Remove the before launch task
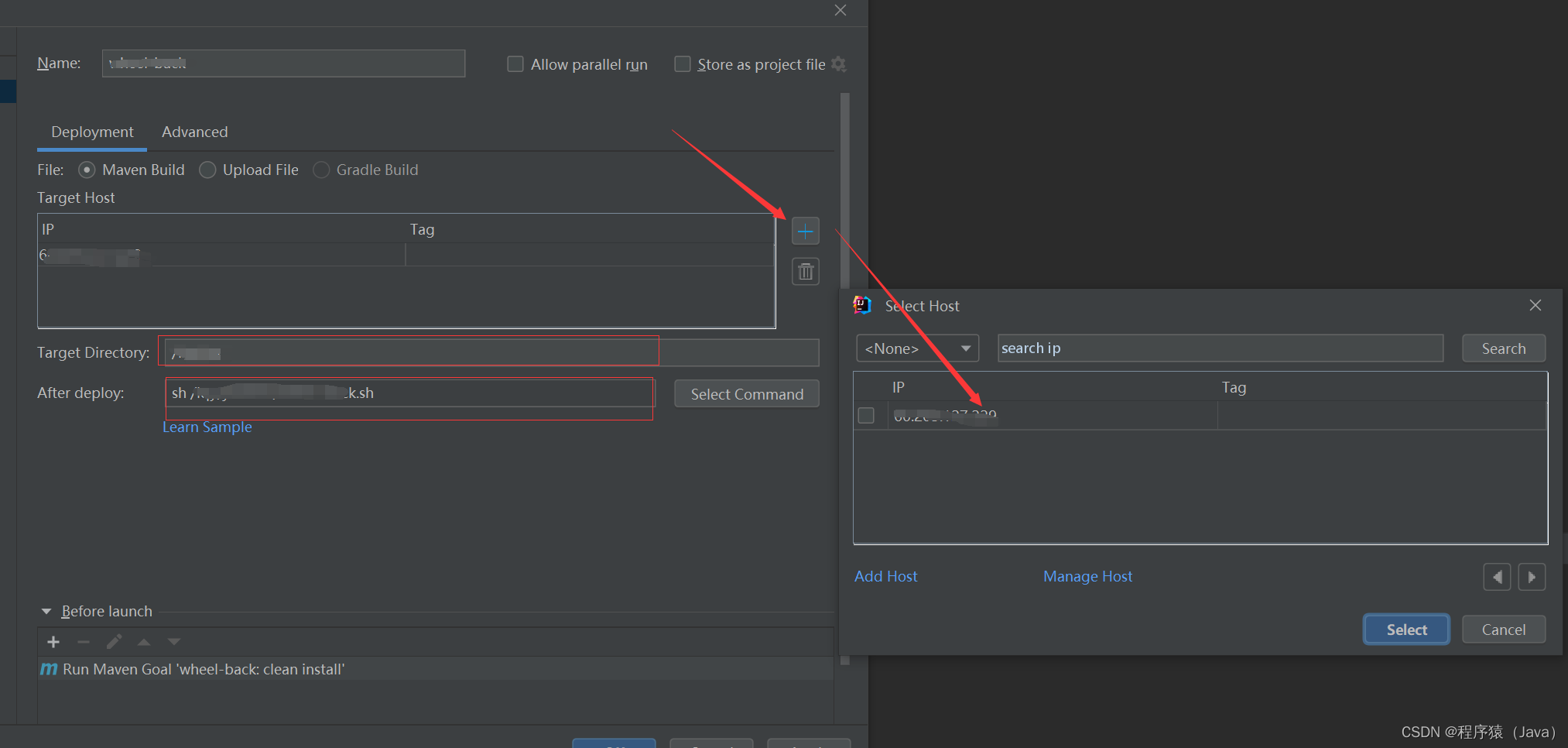The height and width of the screenshot is (748, 1568). pos(84,642)
